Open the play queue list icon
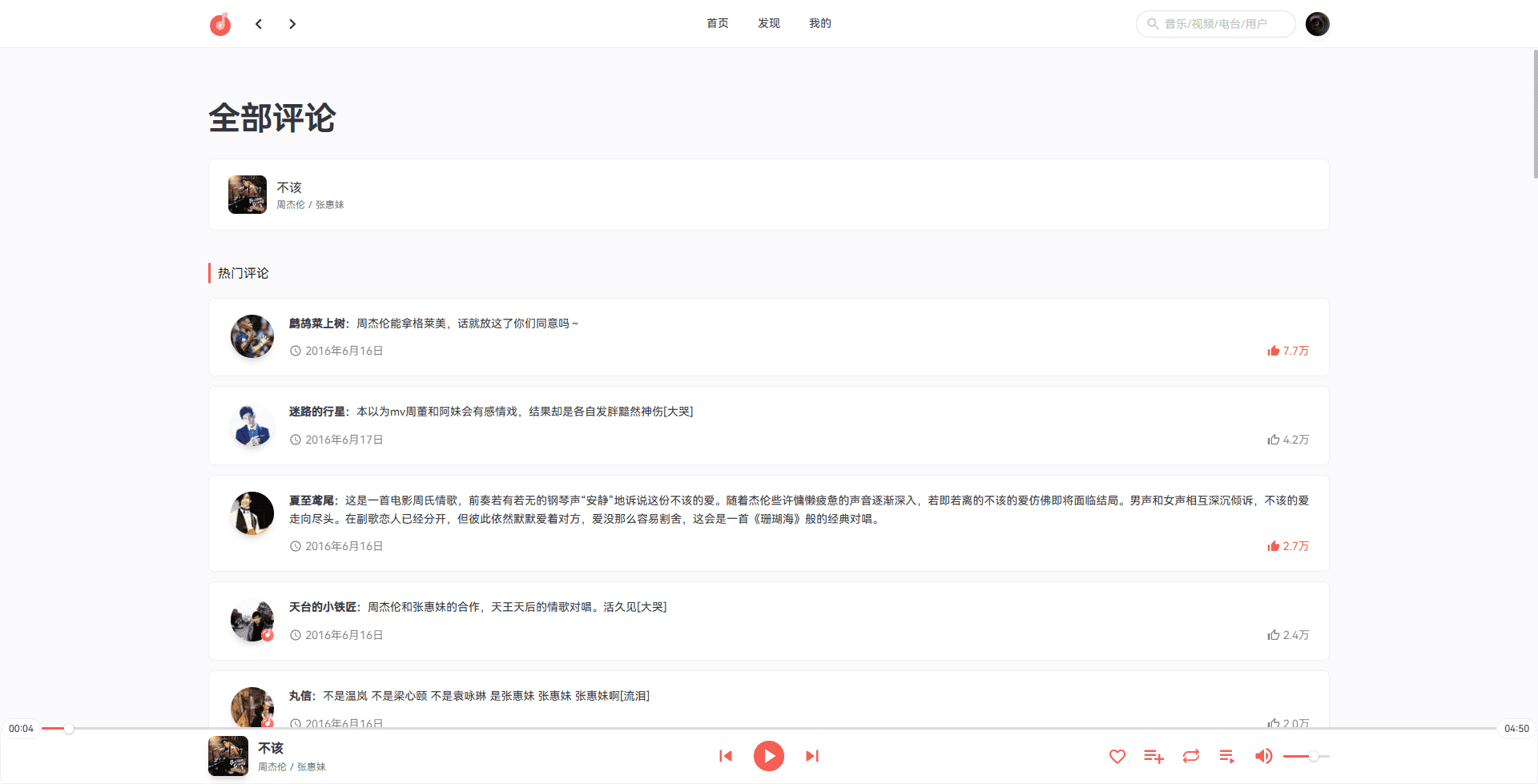The width and height of the screenshot is (1538, 784). coord(1227,756)
